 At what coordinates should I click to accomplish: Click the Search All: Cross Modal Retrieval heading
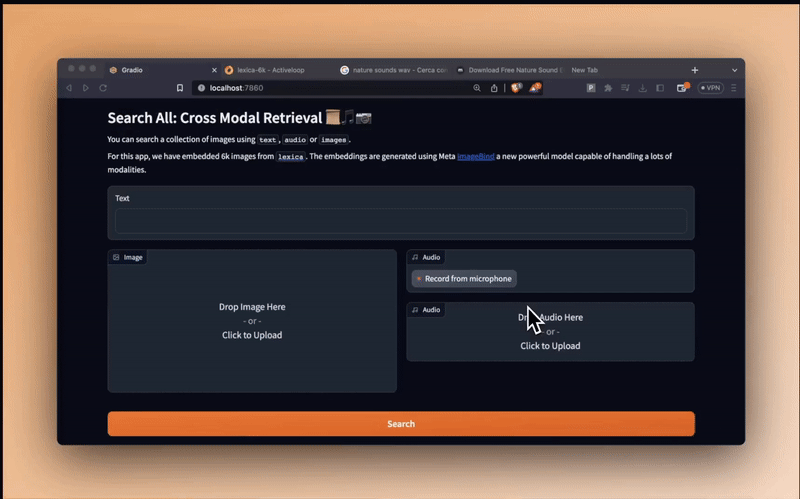tap(215, 118)
